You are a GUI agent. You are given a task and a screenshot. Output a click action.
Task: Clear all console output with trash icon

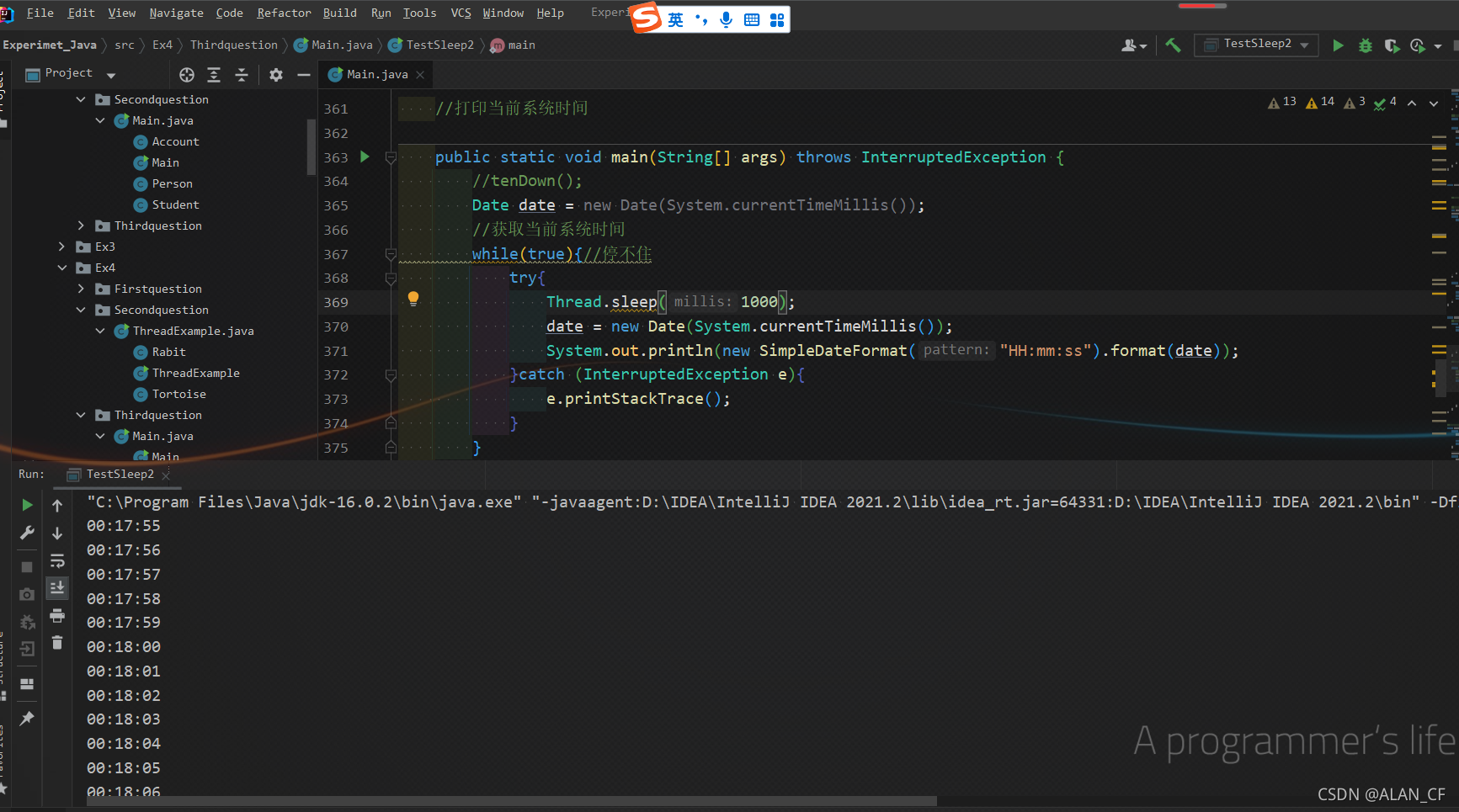coord(57,643)
